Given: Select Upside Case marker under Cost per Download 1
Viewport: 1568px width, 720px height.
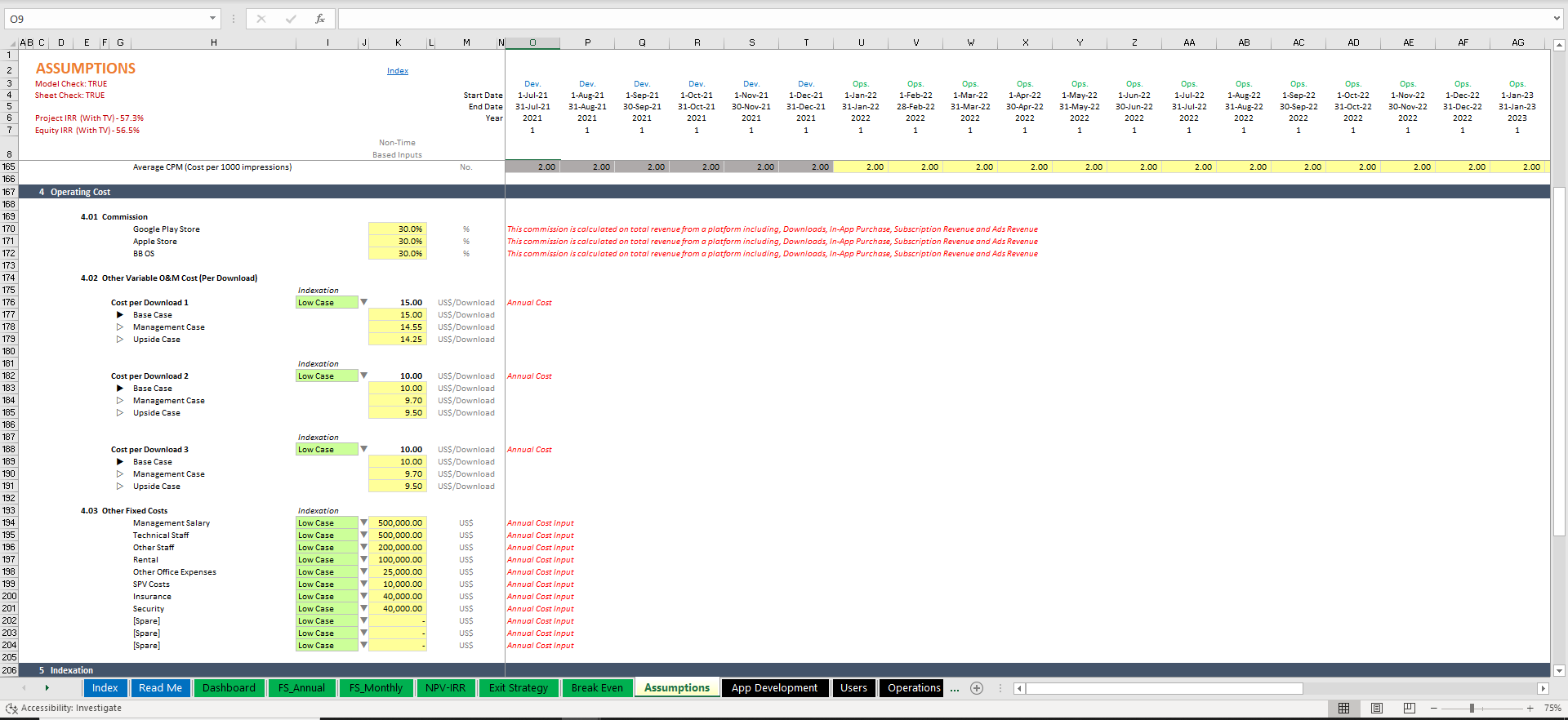Looking at the screenshot, I should click(120, 339).
